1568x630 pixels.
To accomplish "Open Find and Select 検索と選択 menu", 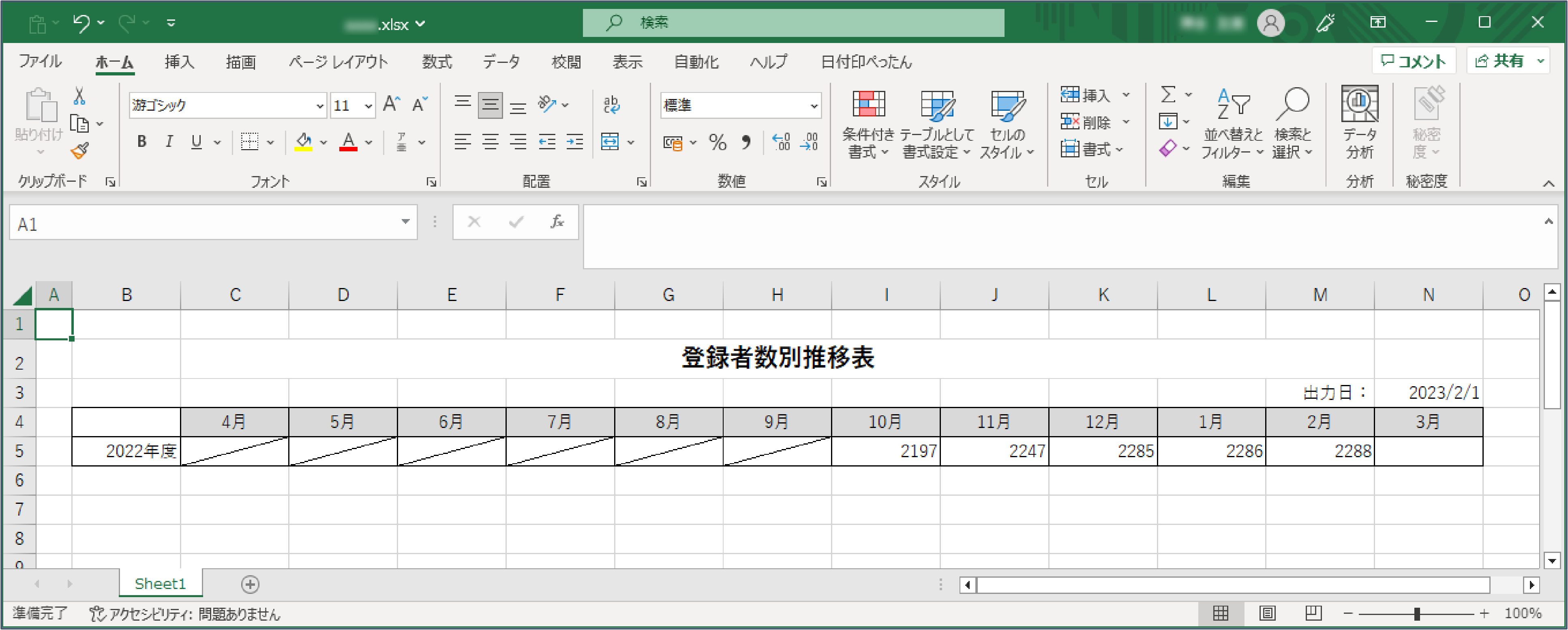I will 1292,124.
